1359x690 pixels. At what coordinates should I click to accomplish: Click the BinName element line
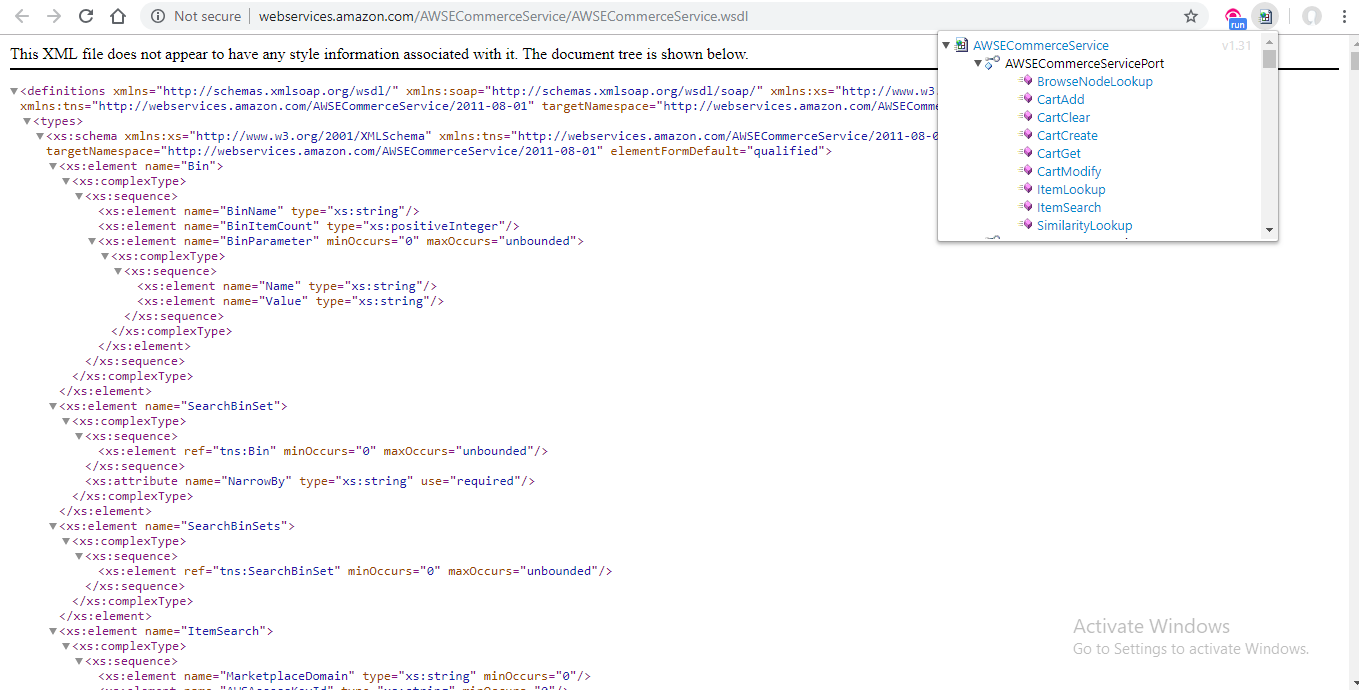[x=258, y=211]
